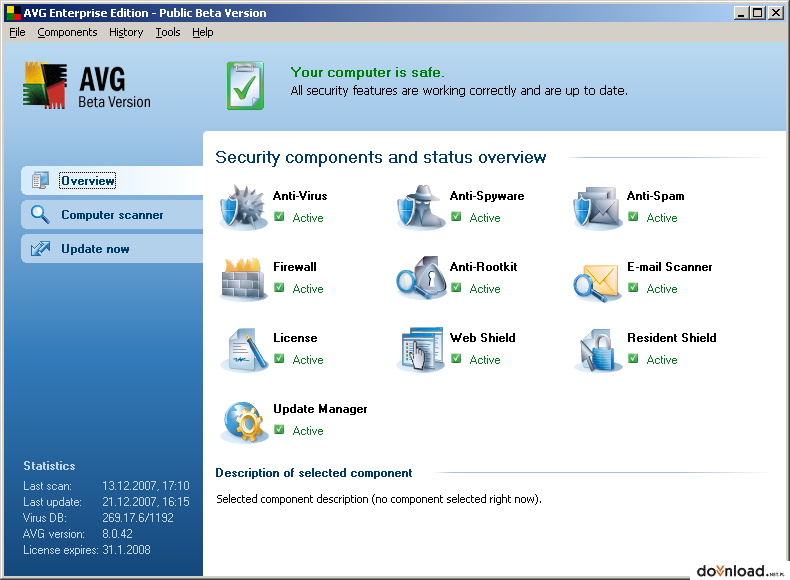Click 'Description of selected component' heading
This screenshot has height=580, width=790.
pos(313,473)
